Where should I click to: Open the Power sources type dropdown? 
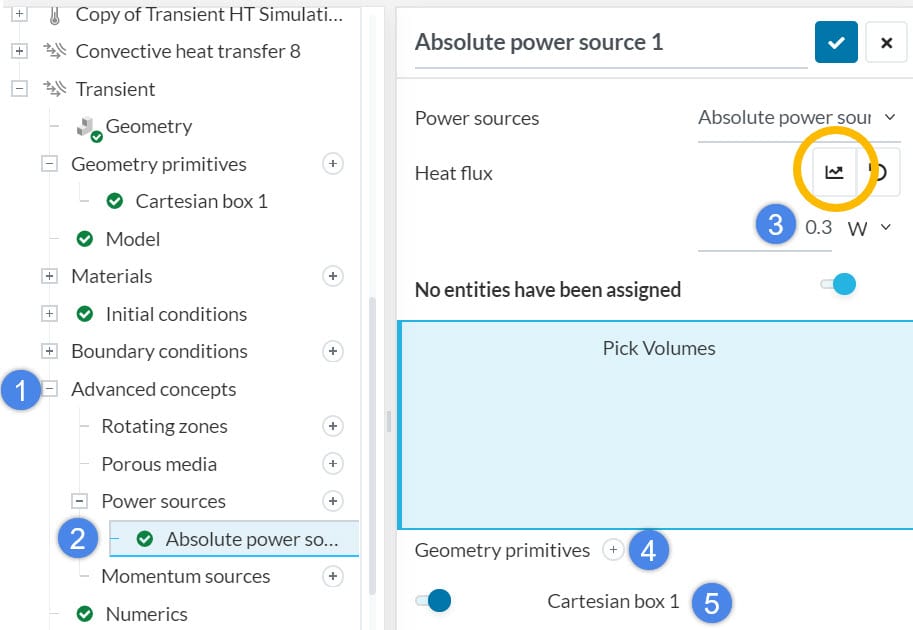798,118
